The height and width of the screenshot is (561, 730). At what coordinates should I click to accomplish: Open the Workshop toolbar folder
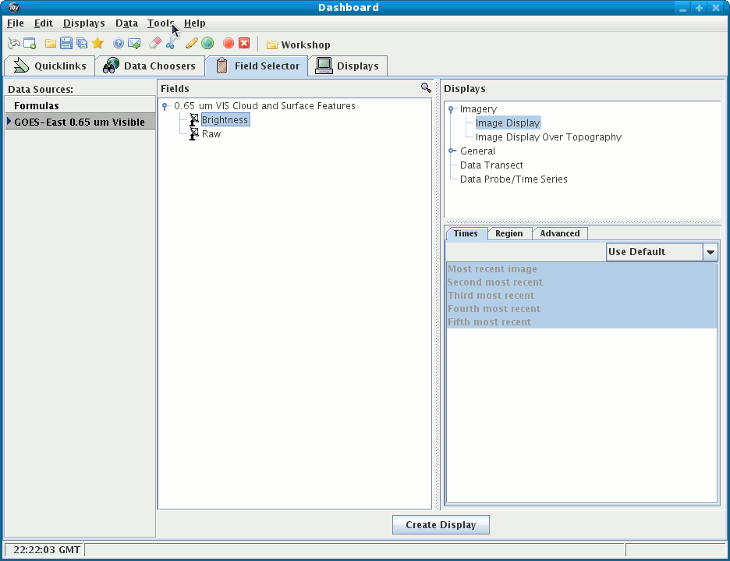(298, 45)
